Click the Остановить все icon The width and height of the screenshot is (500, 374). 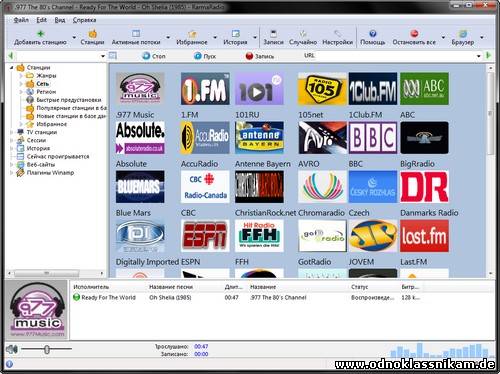[x=414, y=33]
